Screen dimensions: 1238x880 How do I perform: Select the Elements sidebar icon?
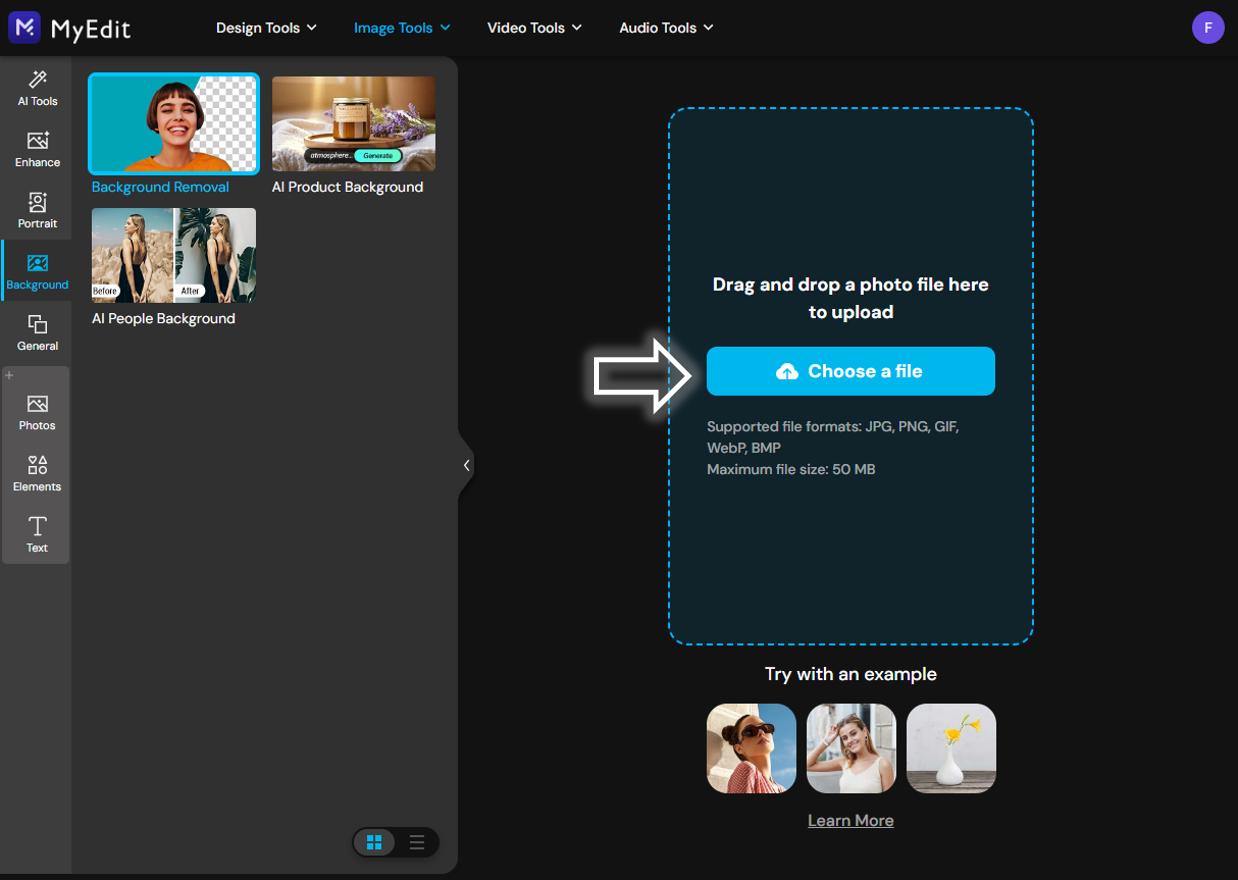pos(37,471)
